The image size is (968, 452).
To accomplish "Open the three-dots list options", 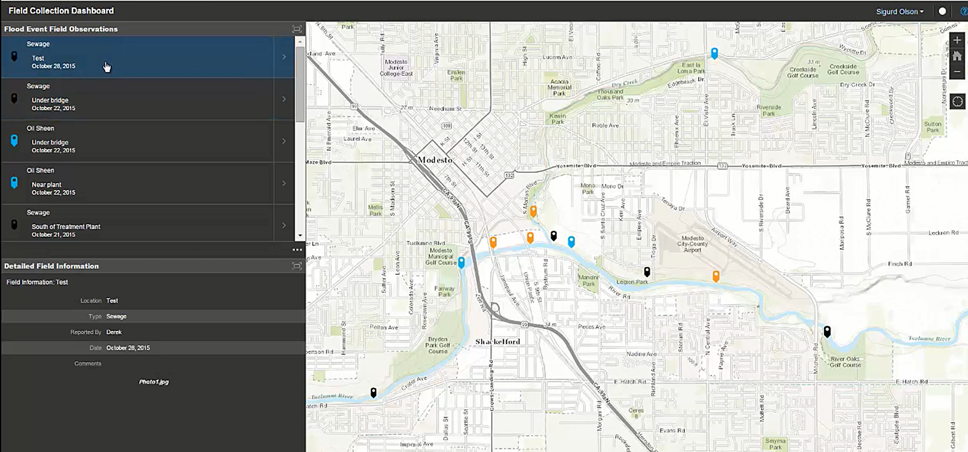I will coord(297,250).
